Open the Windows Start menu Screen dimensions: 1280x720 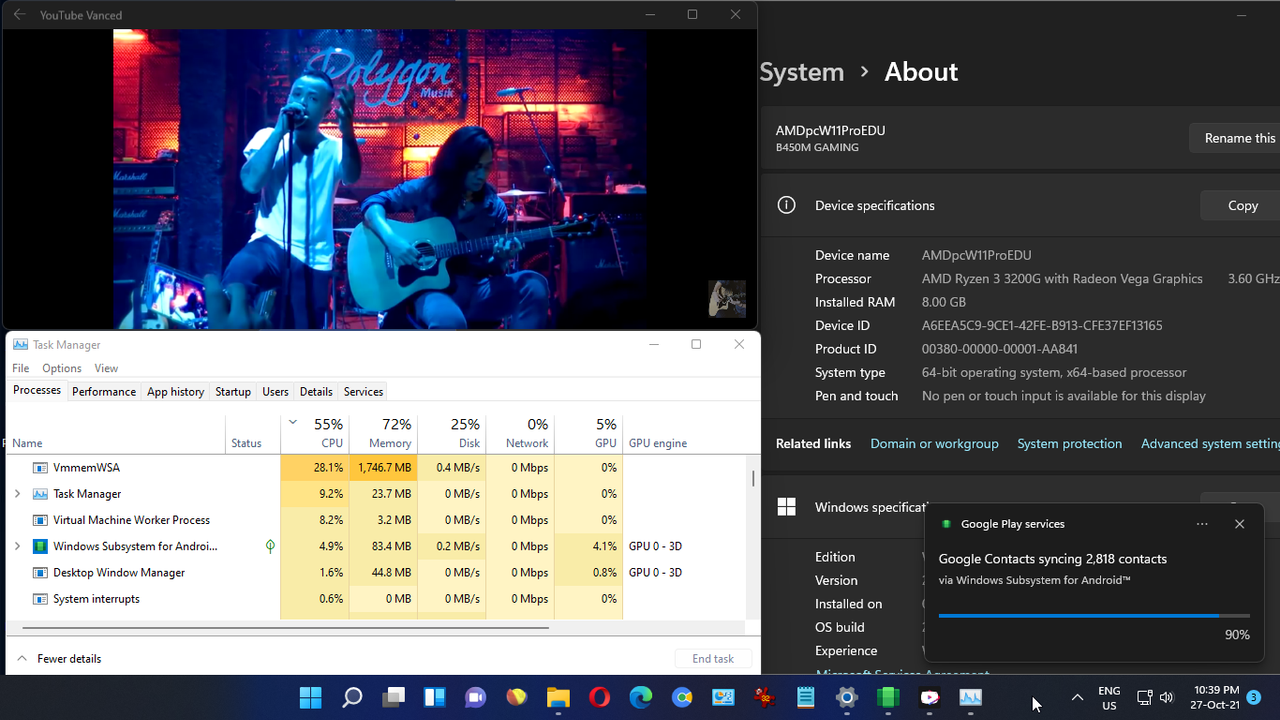click(311, 697)
